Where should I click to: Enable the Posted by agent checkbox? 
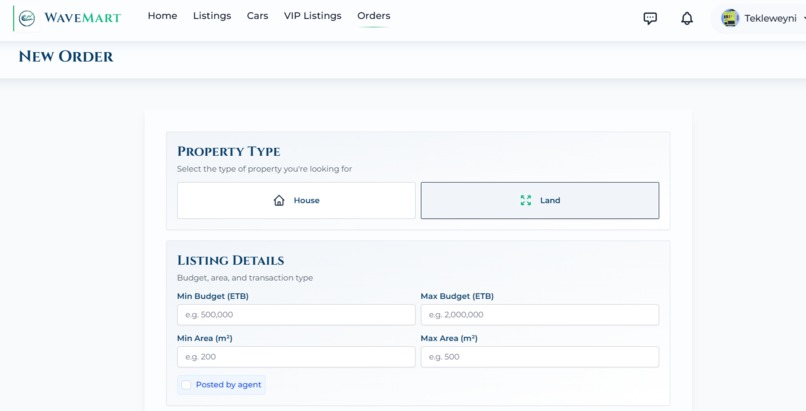click(x=186, y=385)
